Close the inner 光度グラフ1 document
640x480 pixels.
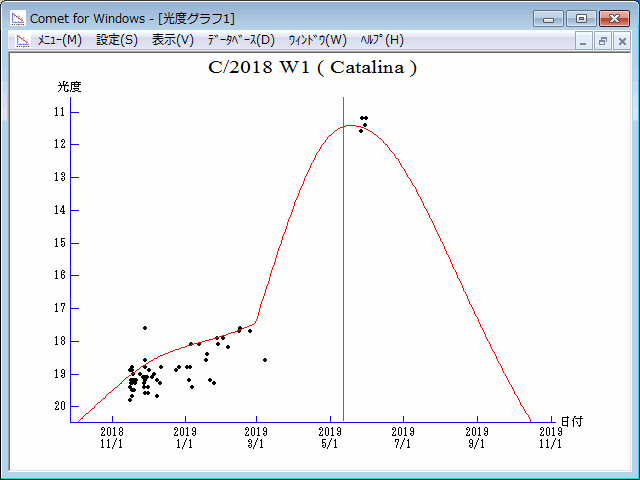point(621,41)
